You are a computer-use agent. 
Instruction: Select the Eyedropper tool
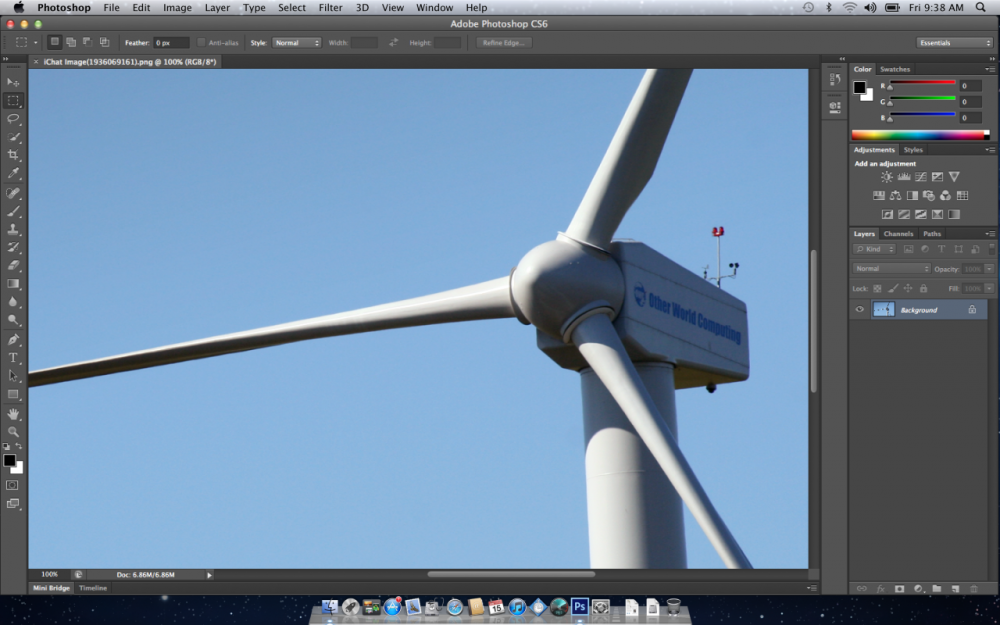point(13,173)
